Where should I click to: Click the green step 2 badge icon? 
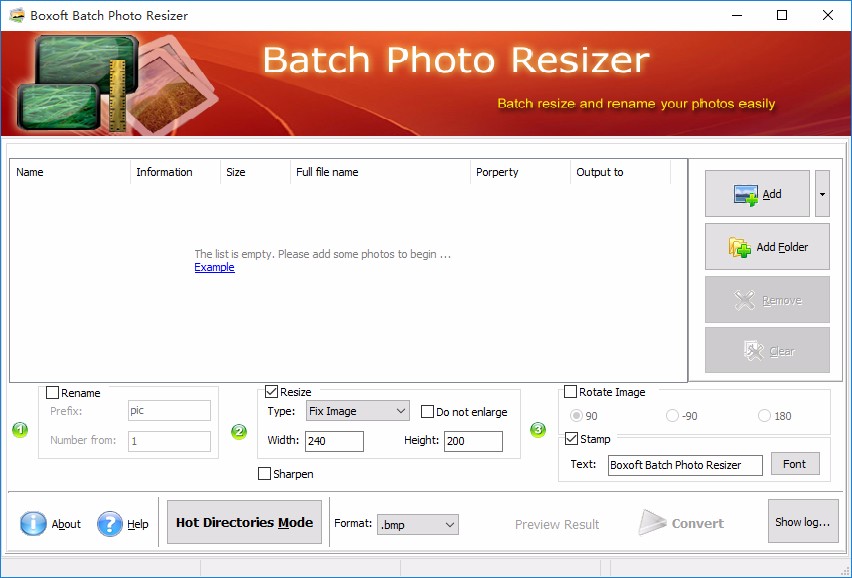238,430
